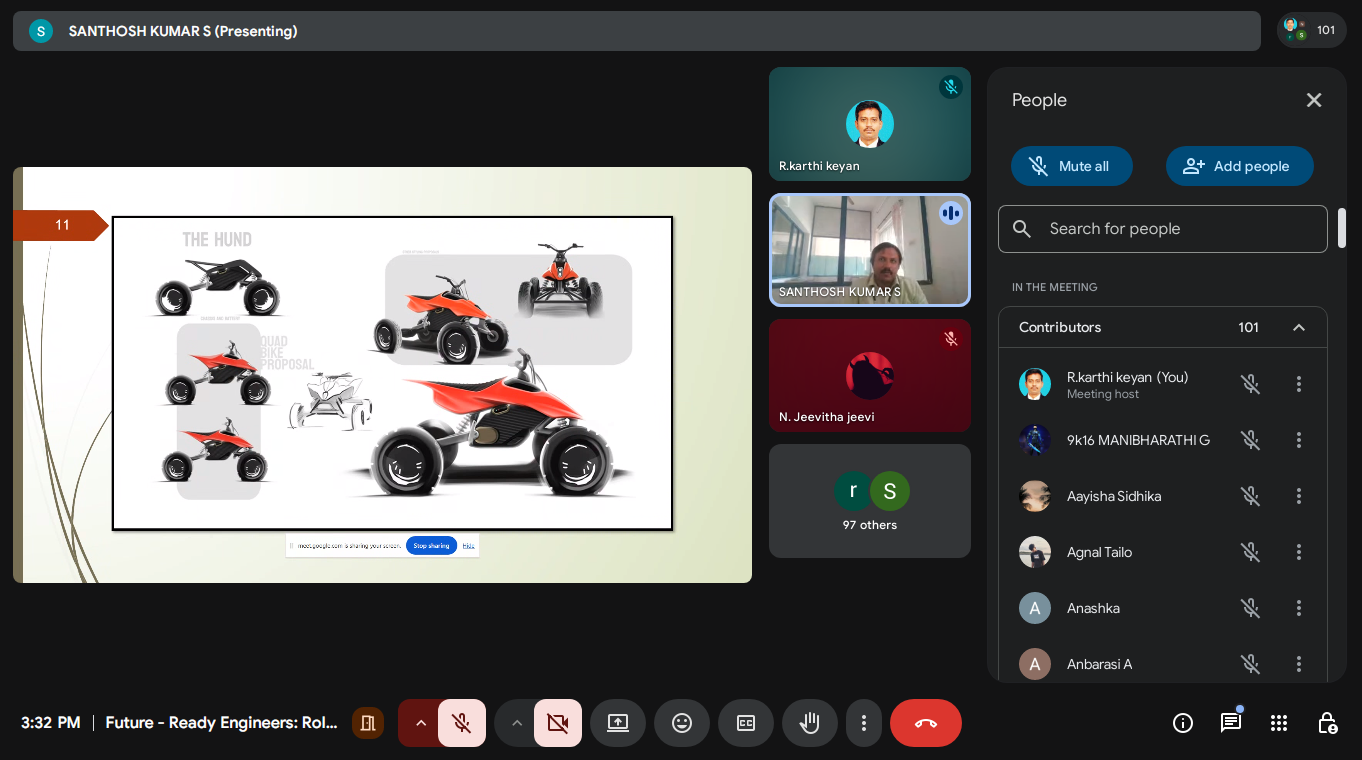Open the emoji reactions button
Screen dimensions: 1362x760
[682, 723]
